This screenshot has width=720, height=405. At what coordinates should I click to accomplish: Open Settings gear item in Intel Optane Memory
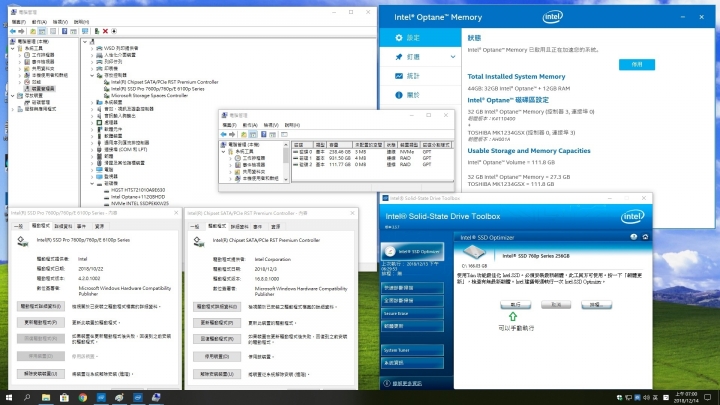pos(420,38)
